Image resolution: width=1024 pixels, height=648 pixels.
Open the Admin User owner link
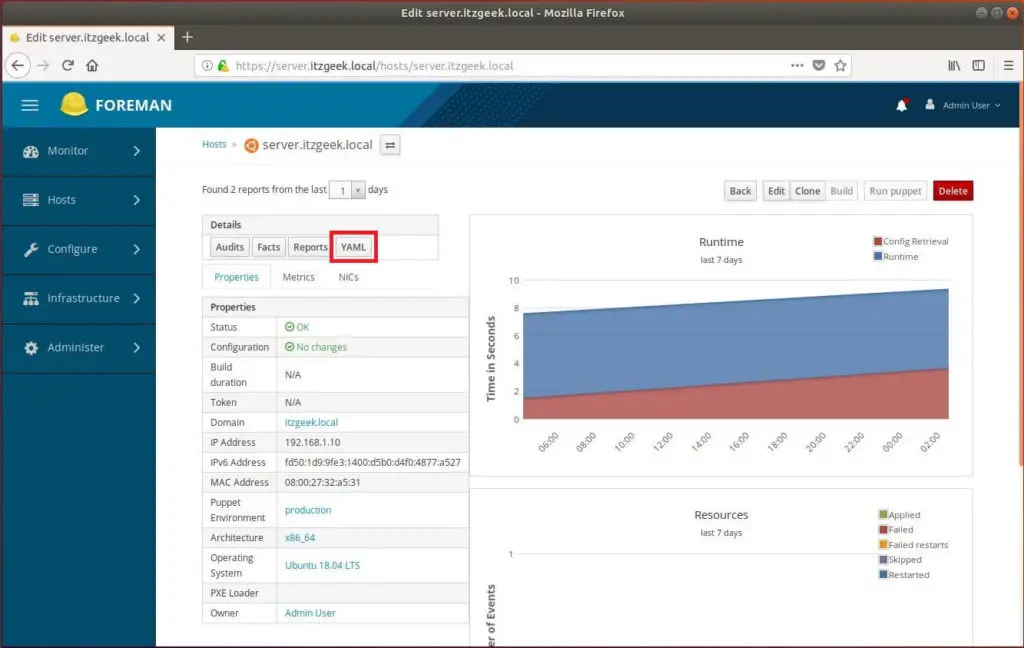pyautogui.click(x=310, y=613)
